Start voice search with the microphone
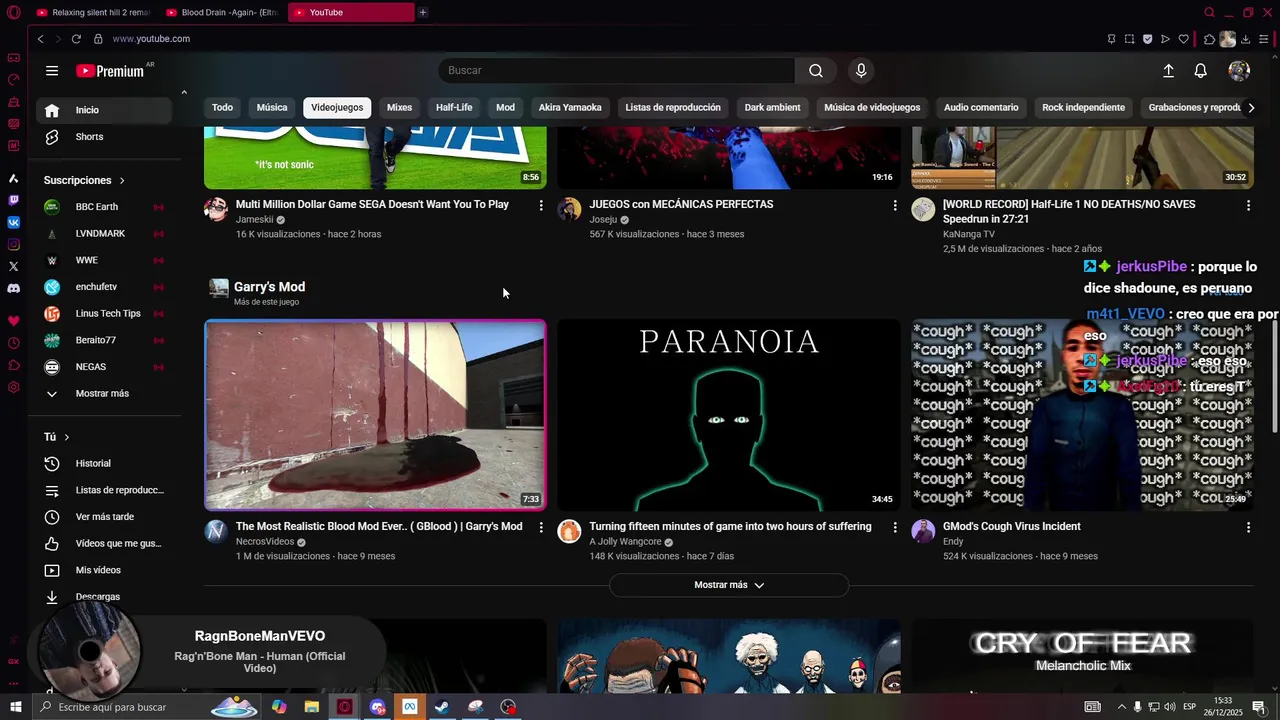The height and width of the screenshot is (720, 1280). 861,71
